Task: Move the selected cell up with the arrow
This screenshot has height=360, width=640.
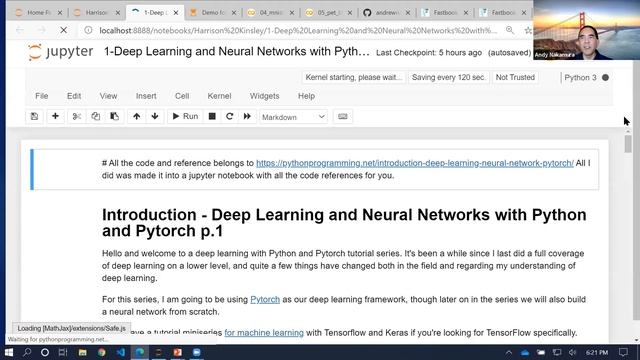Action: tap(136, 117)
